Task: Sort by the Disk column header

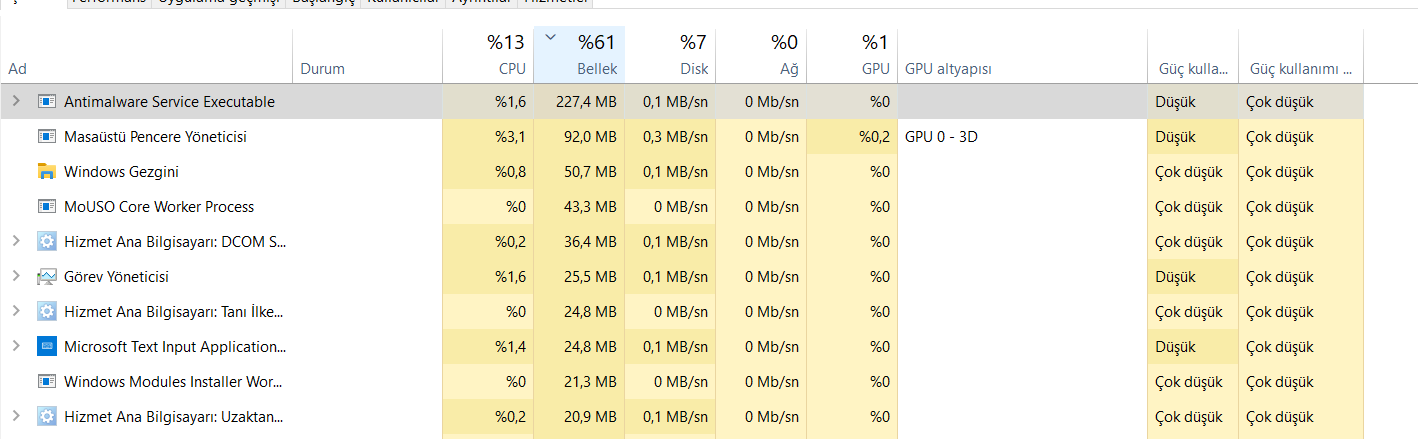Action: pos(671,55)
